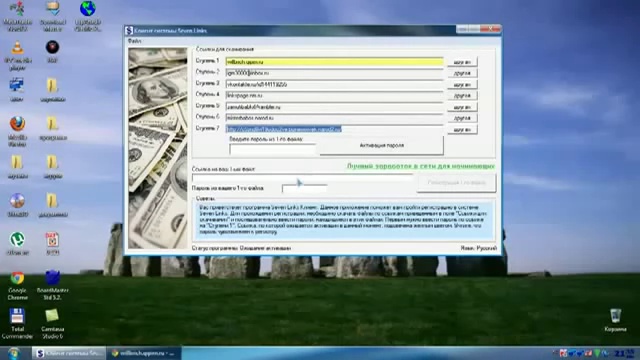Click the Активация пароля button
This screenshot has height=360, width=640.
(381, 145)
